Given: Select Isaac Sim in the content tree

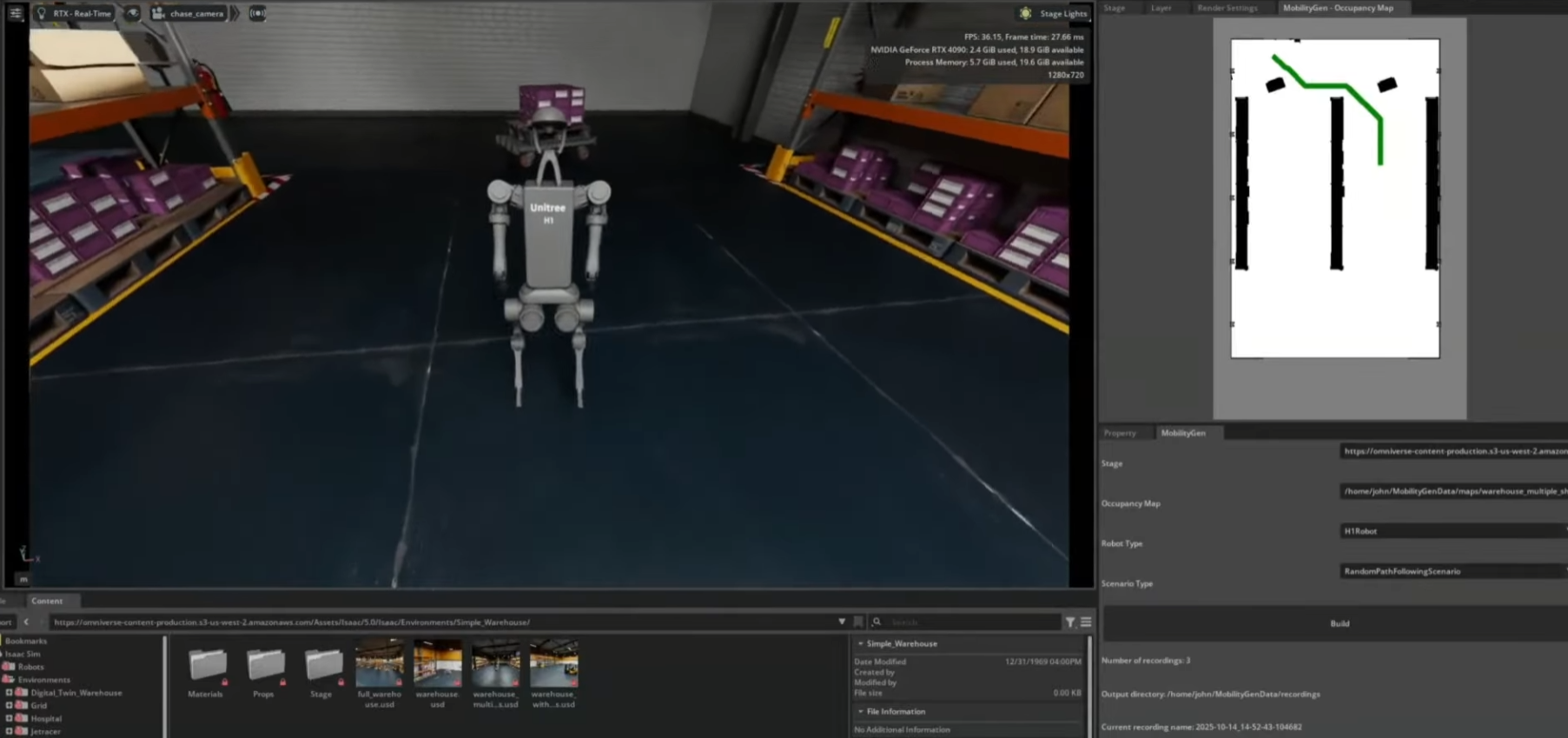Looking at the screenshot, I should point(23,655).
